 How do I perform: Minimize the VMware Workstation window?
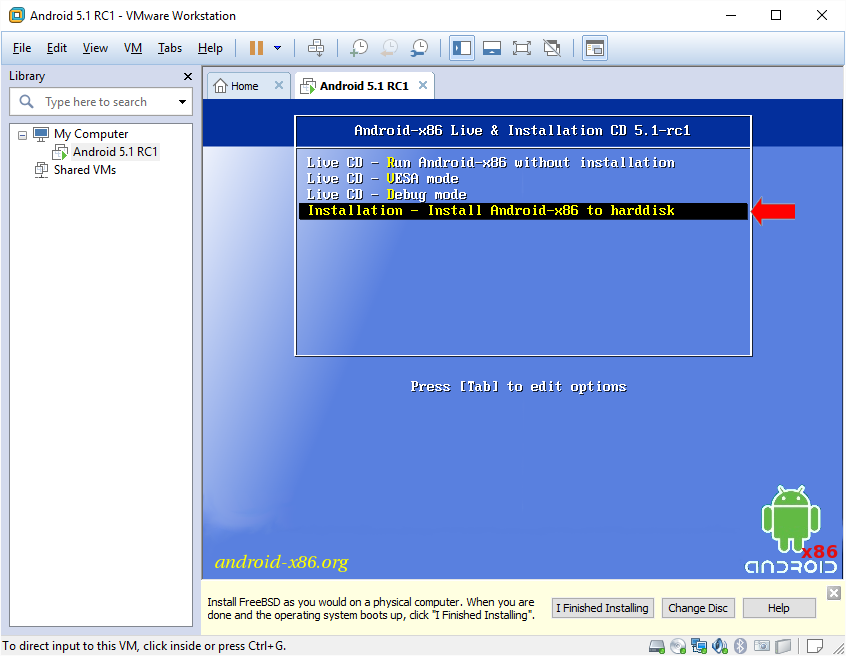[x=731, y=15]
